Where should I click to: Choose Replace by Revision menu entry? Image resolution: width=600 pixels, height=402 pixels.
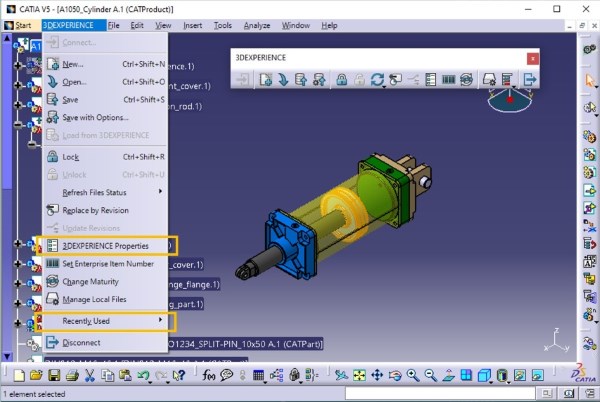(x=105, y=210)
